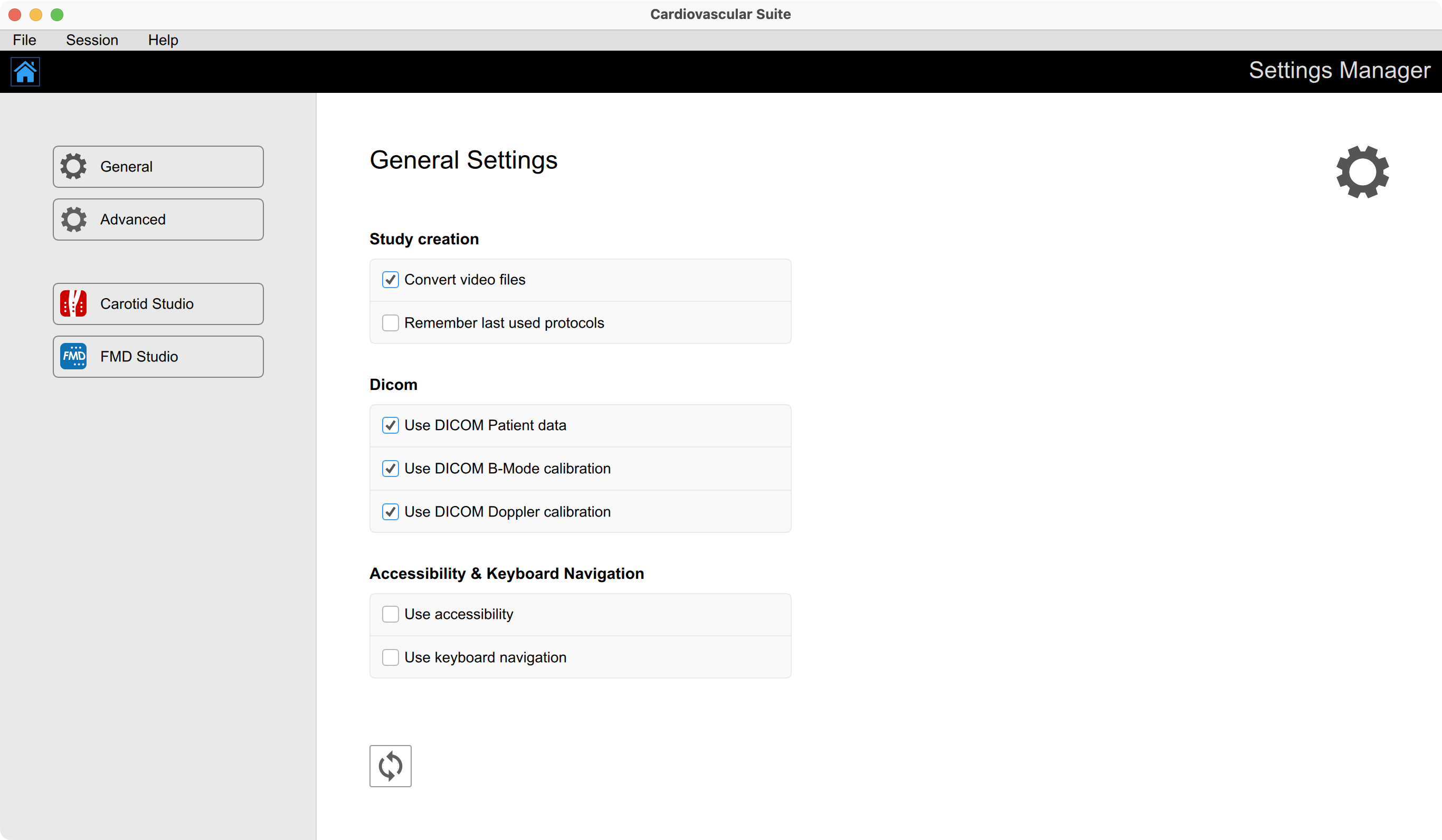Click the Carotid Studio red icon
Viewport: 1442px width, 840px height.
pyautogui.click(x=74, y=304)
